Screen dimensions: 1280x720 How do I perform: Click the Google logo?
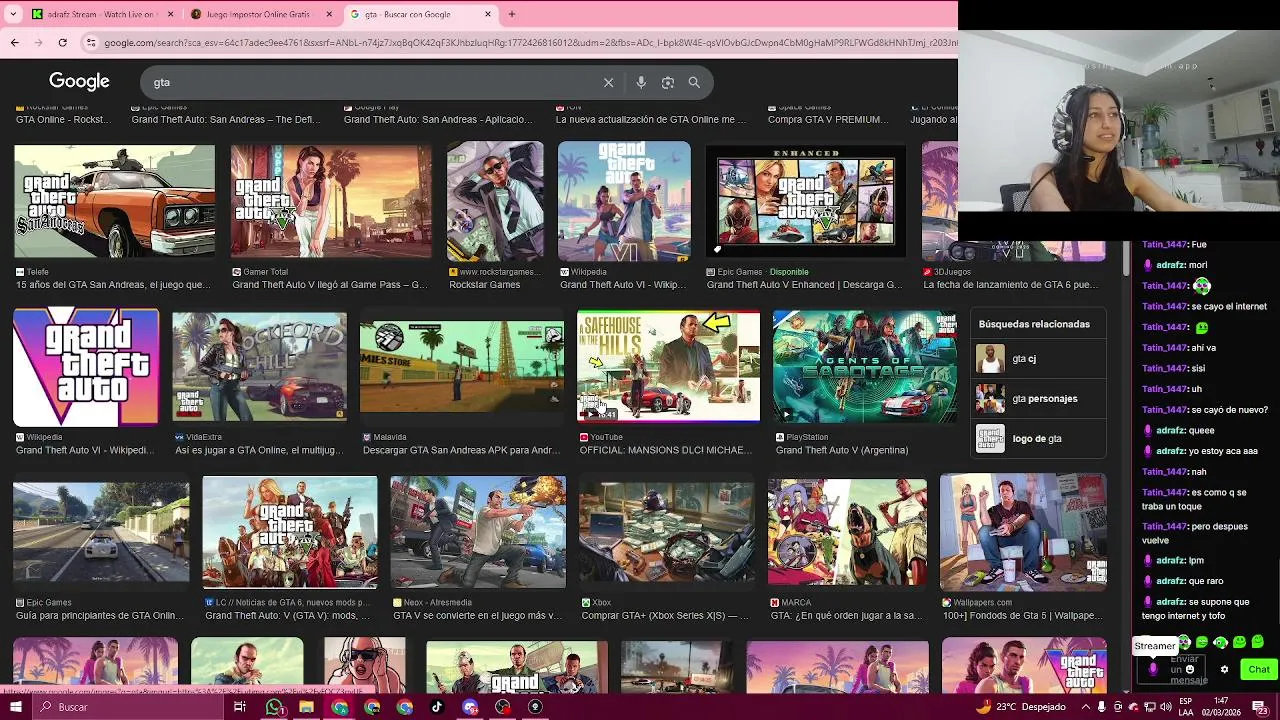pyautogui.click(x=79, y=81)
